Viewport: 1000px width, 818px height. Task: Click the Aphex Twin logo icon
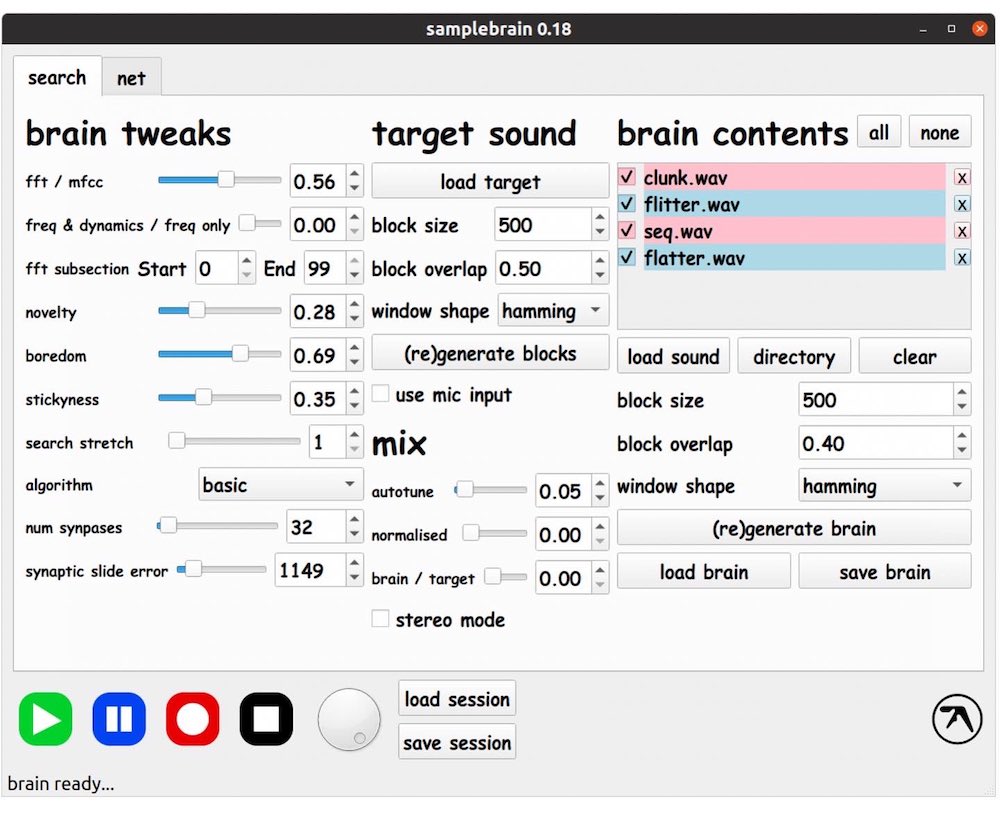956,719
